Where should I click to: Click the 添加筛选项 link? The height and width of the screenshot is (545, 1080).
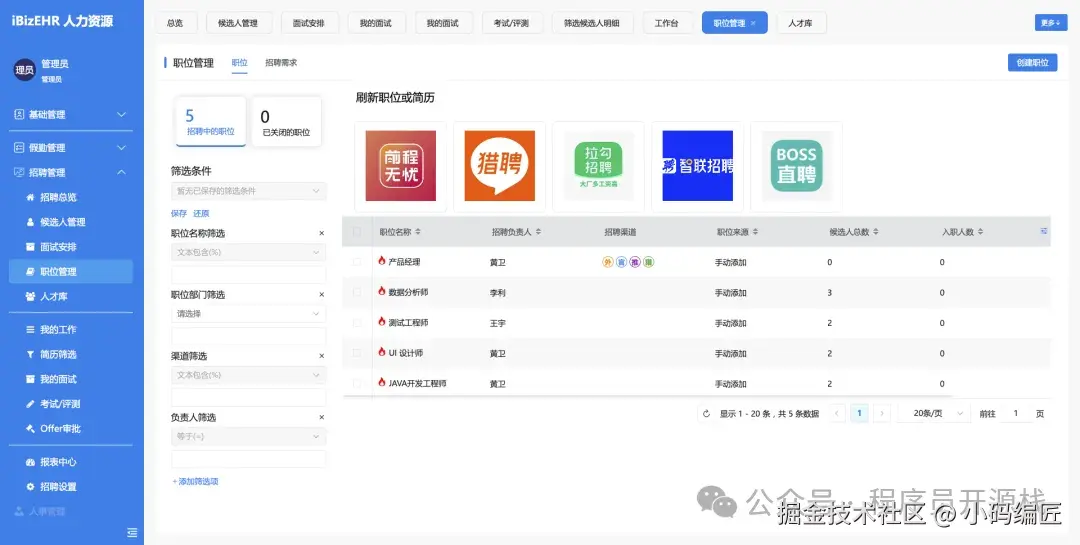click(x=196, y=482)
